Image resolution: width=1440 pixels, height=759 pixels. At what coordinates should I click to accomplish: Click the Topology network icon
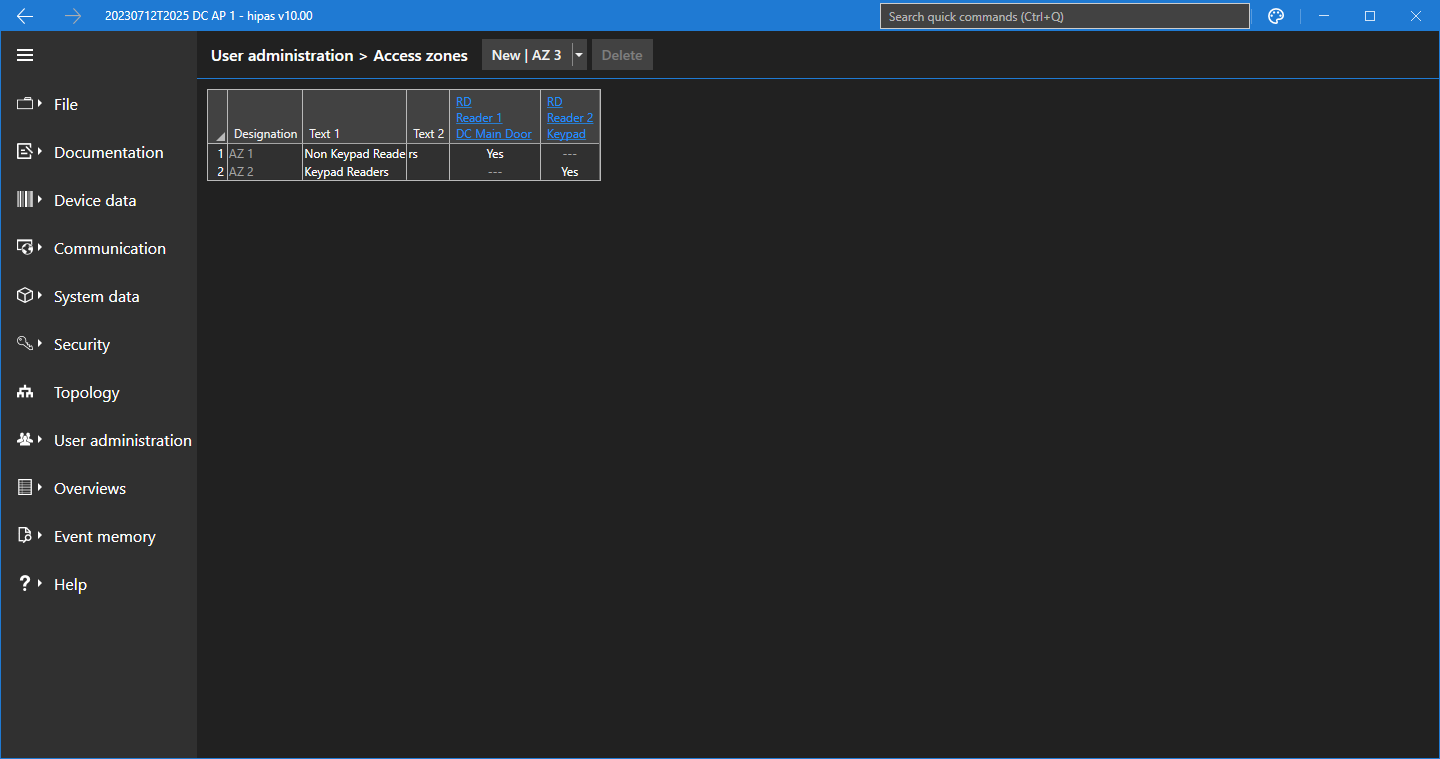point(25,392)
